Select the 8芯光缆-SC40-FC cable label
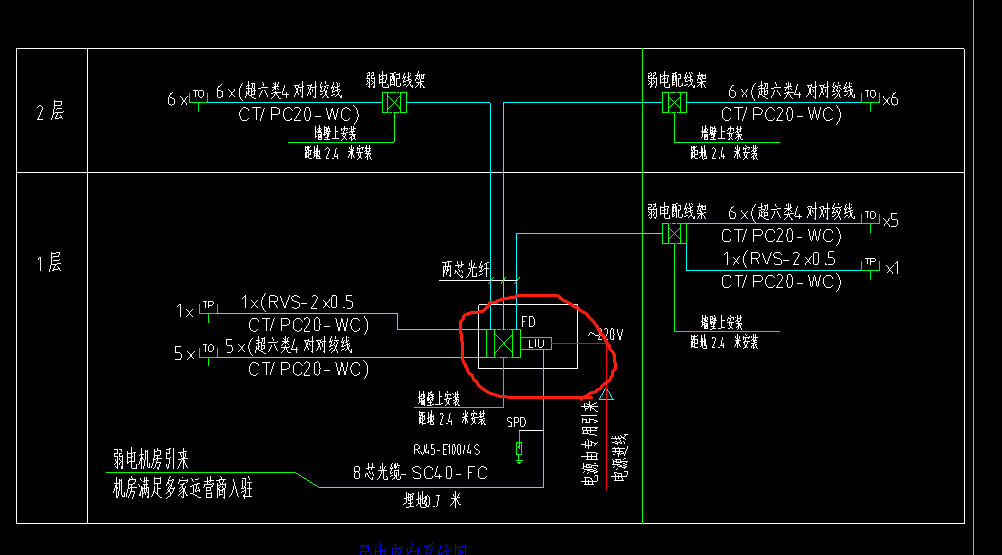 pyautogui.click(x=420, y=473)
